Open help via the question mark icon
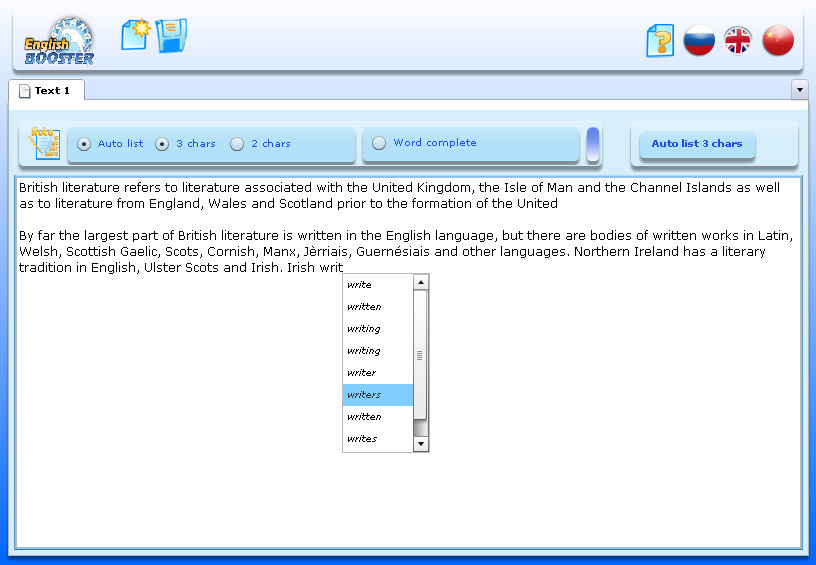This screenshot has width=816, height=565. 660,41
